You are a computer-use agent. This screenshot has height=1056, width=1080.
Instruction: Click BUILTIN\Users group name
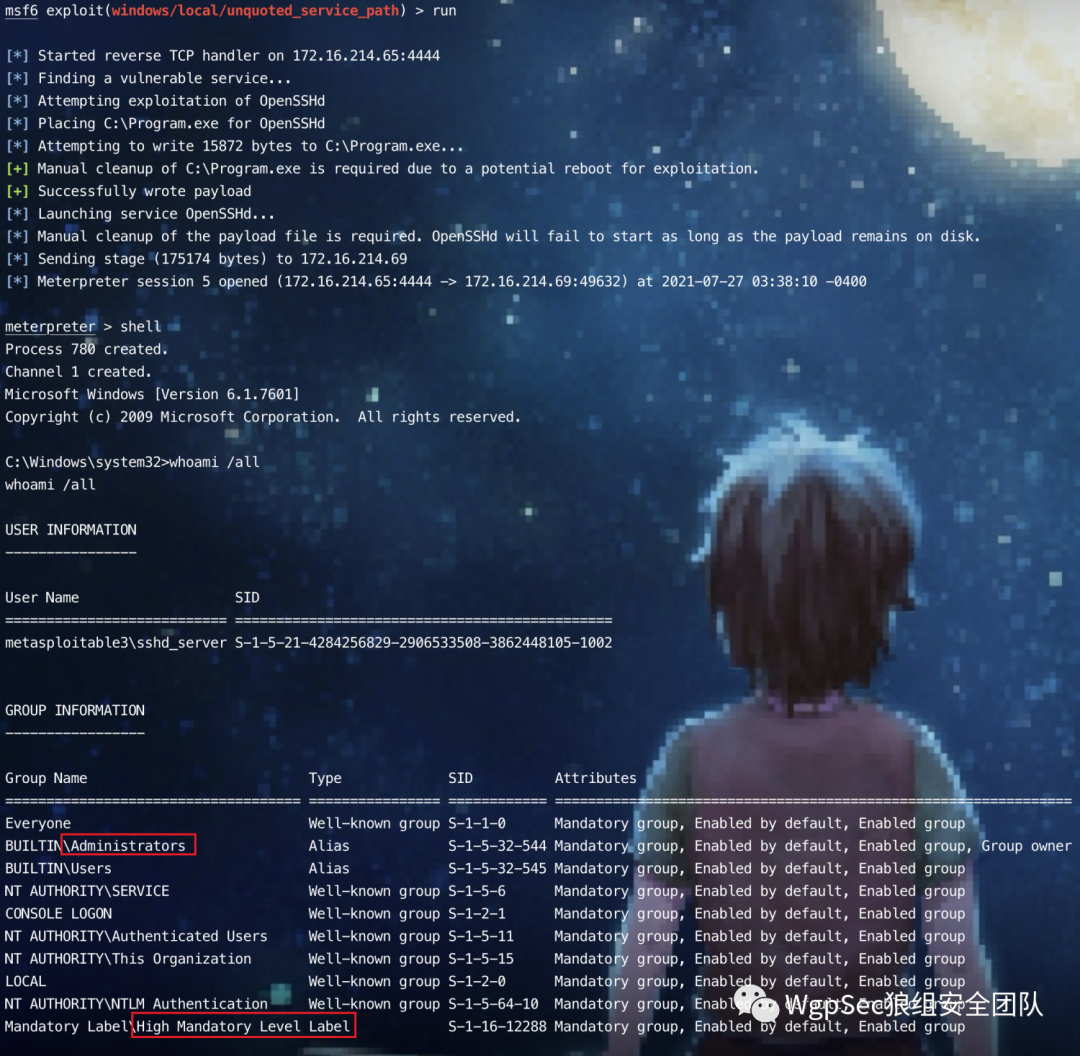coord(59,869)
